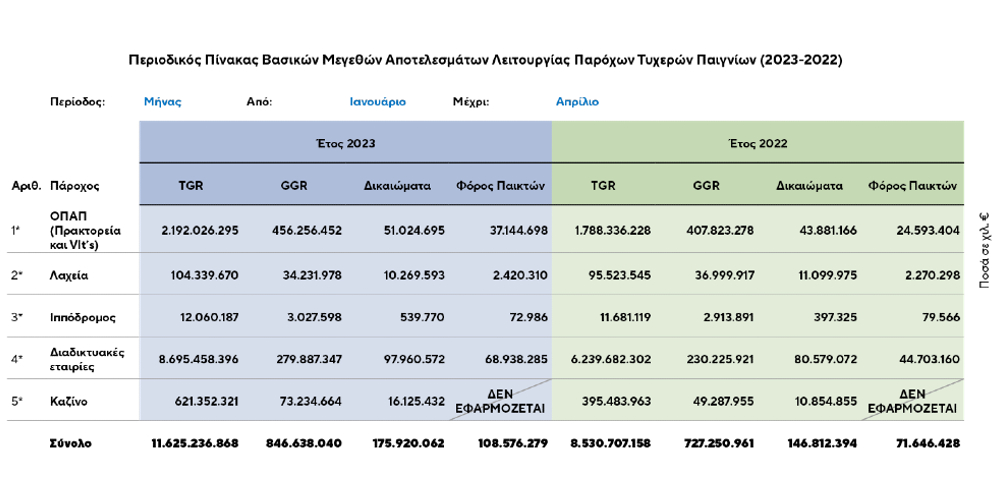
Task: Click Λαχεία 2023 TGR value 104.339.670
Action: 204,276
